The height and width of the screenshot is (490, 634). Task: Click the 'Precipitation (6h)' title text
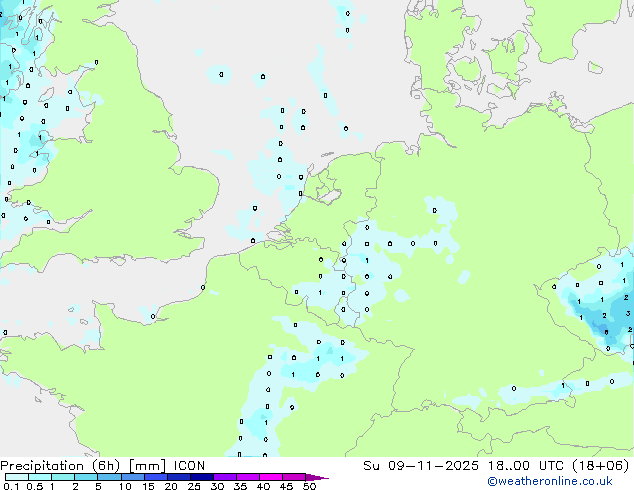pyautogui.click(x=60, y=466)
